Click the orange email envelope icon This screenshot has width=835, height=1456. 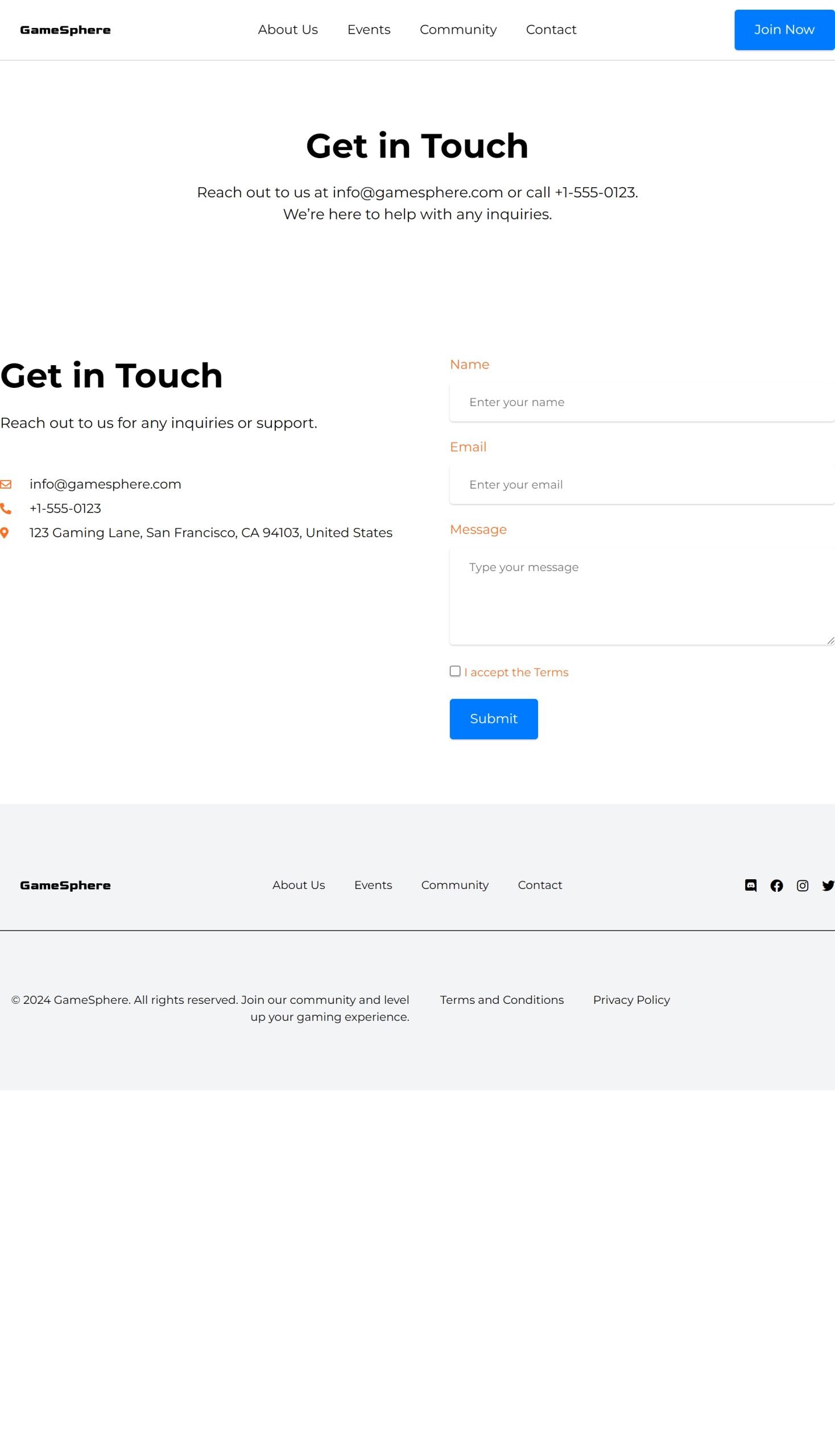coord(6,485)
